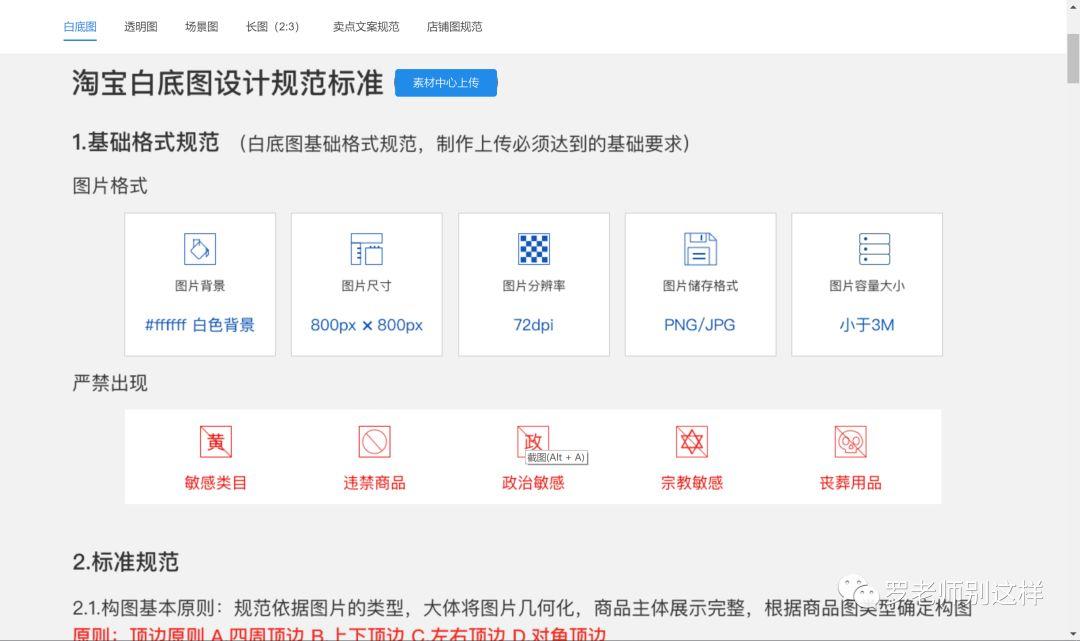Screen dimensions: 1080x641
Task: Click the 图片尺寸 label
Action: tap(366, 286)
